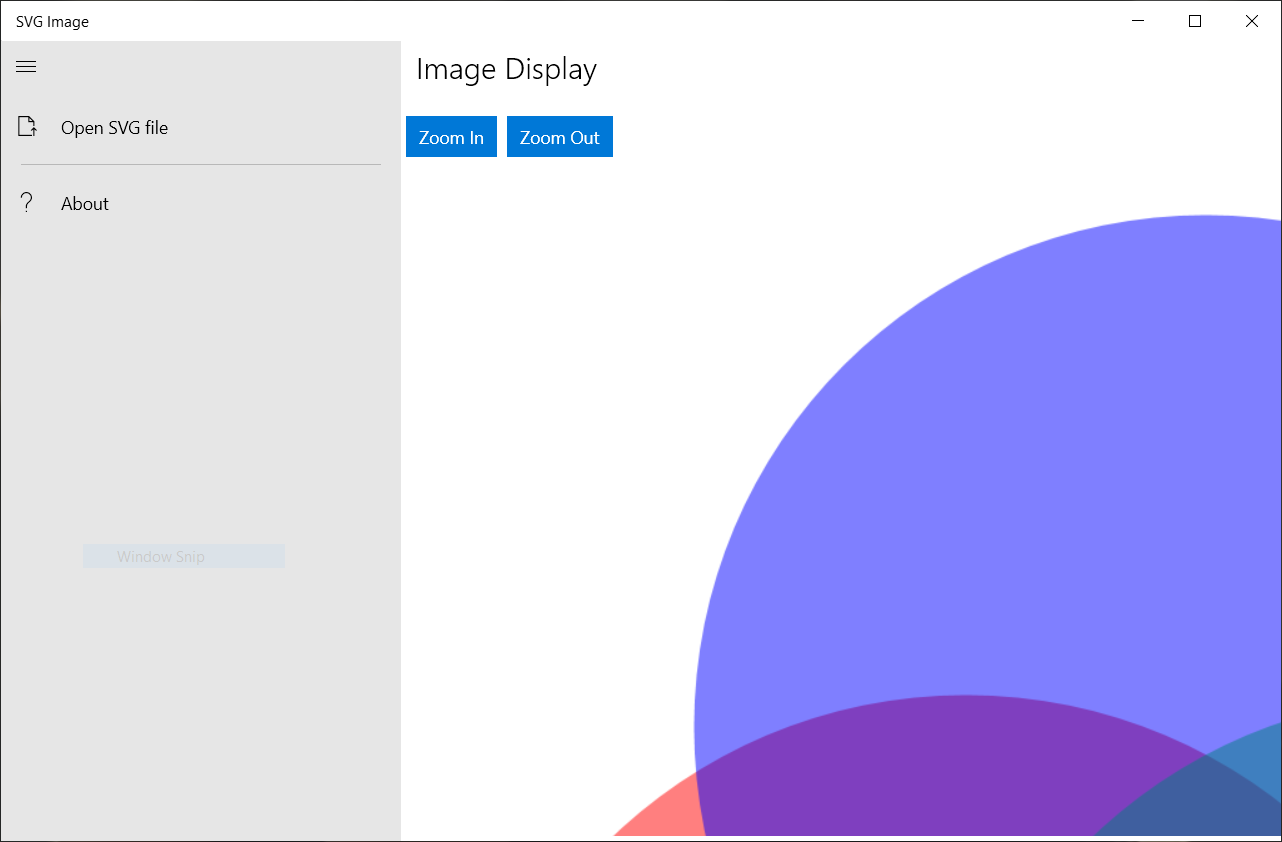Click the Image Display heading
Image resolution: width=1282 pixels, height=842 pixels.
[506, 69]
